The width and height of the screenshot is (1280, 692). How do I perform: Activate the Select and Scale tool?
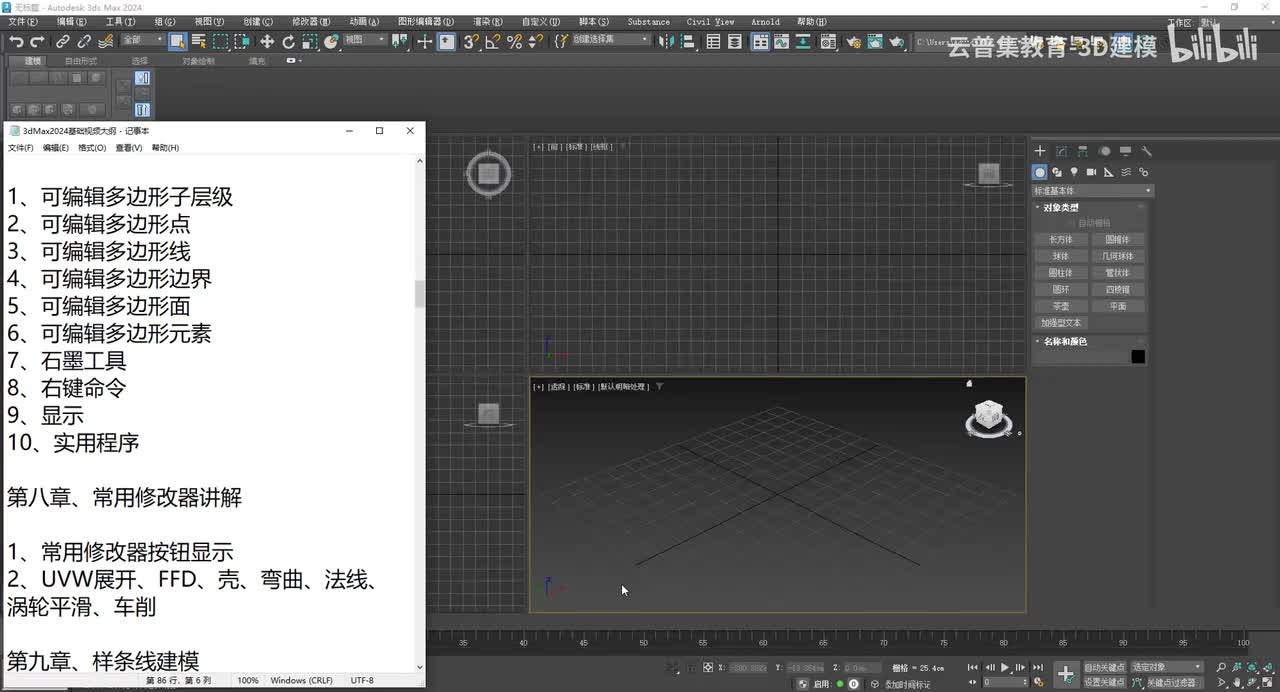pyautogui.click(x=310, y=41)
